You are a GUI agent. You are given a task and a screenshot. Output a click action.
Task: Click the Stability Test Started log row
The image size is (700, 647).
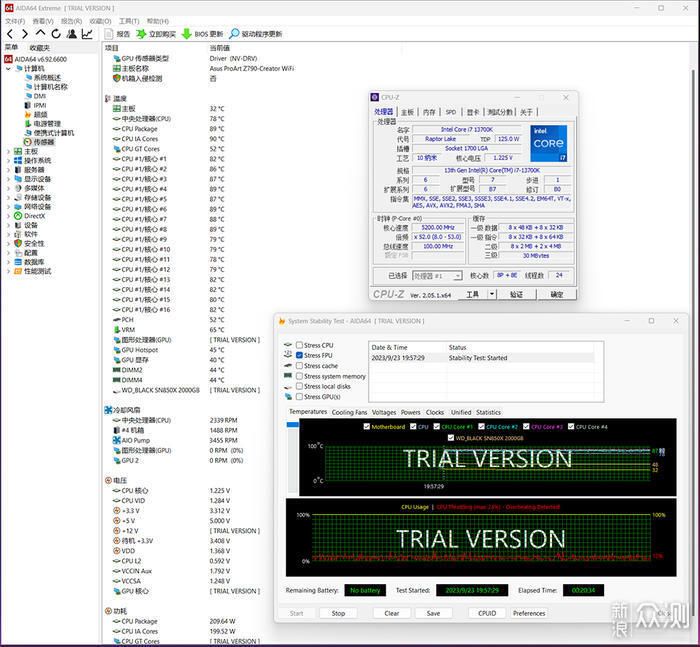pos(482,358)
